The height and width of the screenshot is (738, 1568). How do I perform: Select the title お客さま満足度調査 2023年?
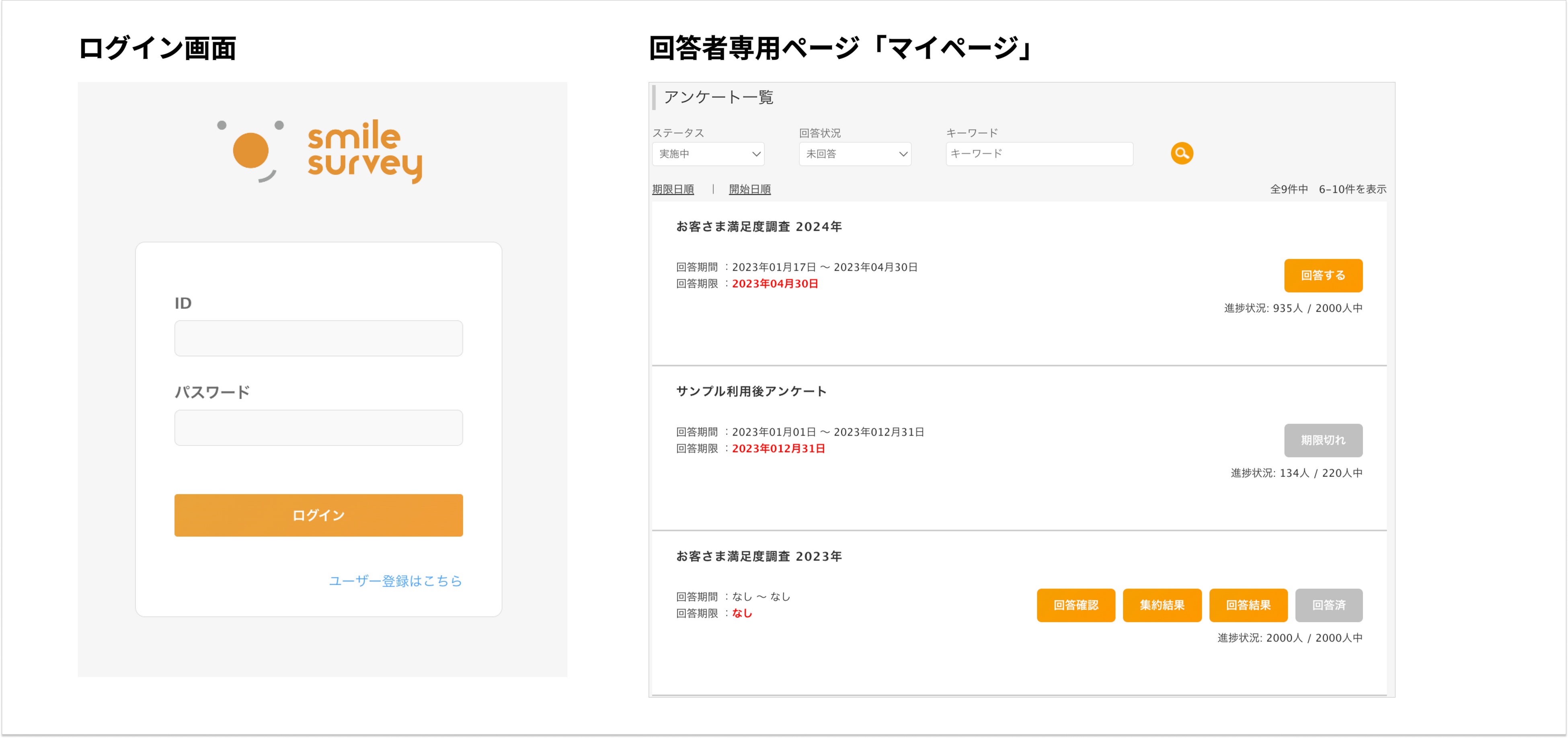(x=758, y=556)
